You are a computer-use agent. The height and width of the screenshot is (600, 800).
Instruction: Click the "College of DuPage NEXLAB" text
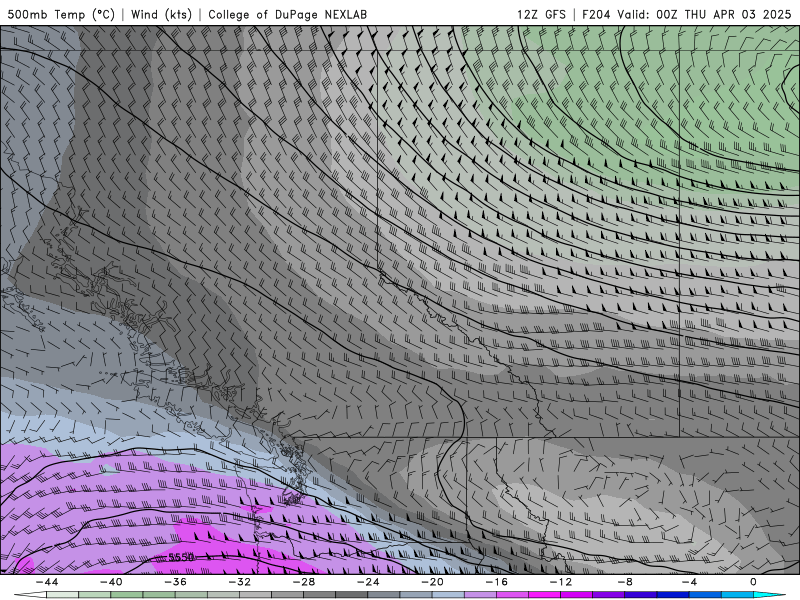pyautogui.click(x=287, y=14)
